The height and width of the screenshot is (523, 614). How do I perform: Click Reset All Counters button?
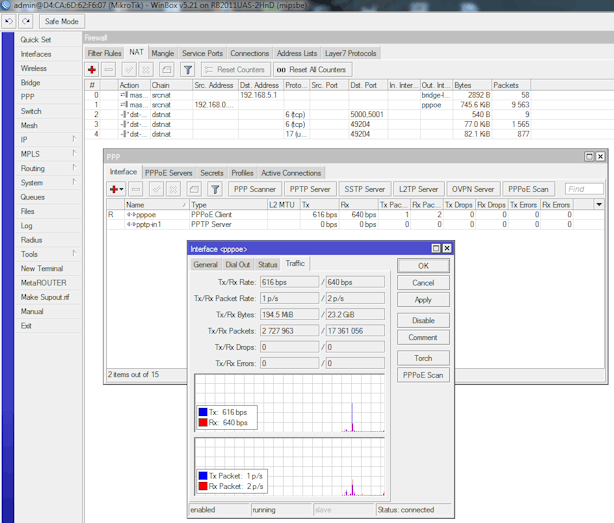click(x=311, y=69)
